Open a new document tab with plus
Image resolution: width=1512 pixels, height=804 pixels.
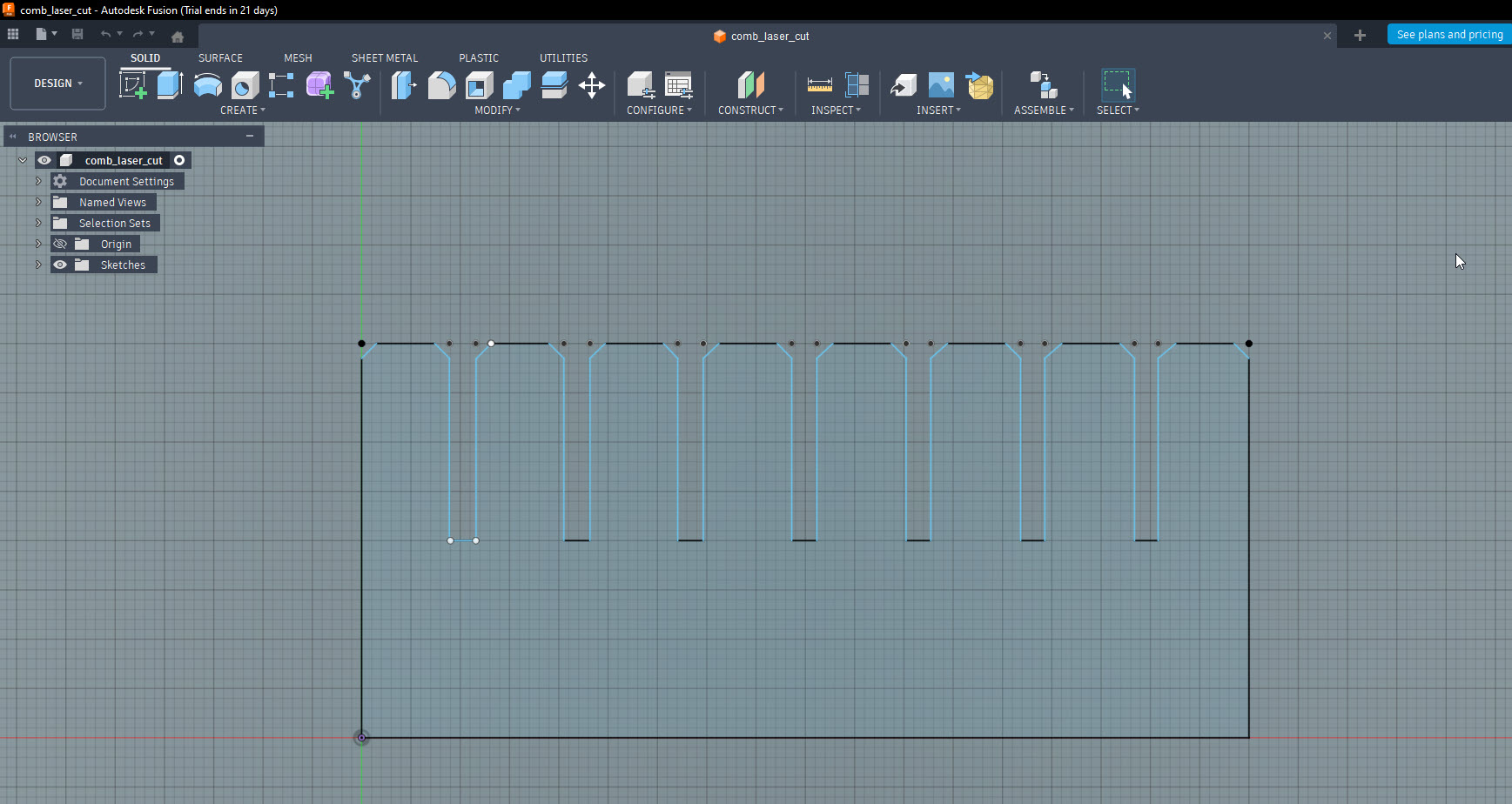pos(1360,35)
